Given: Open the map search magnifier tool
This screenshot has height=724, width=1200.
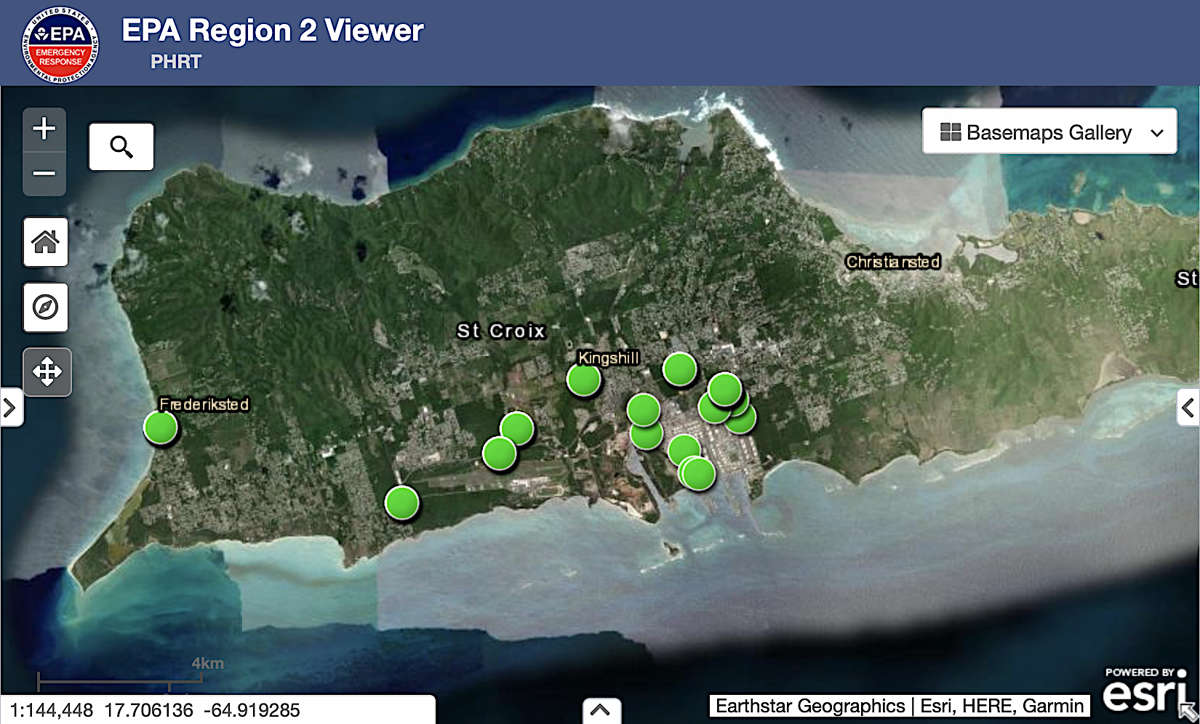Looking at the screenshot, I should point(121,147).
